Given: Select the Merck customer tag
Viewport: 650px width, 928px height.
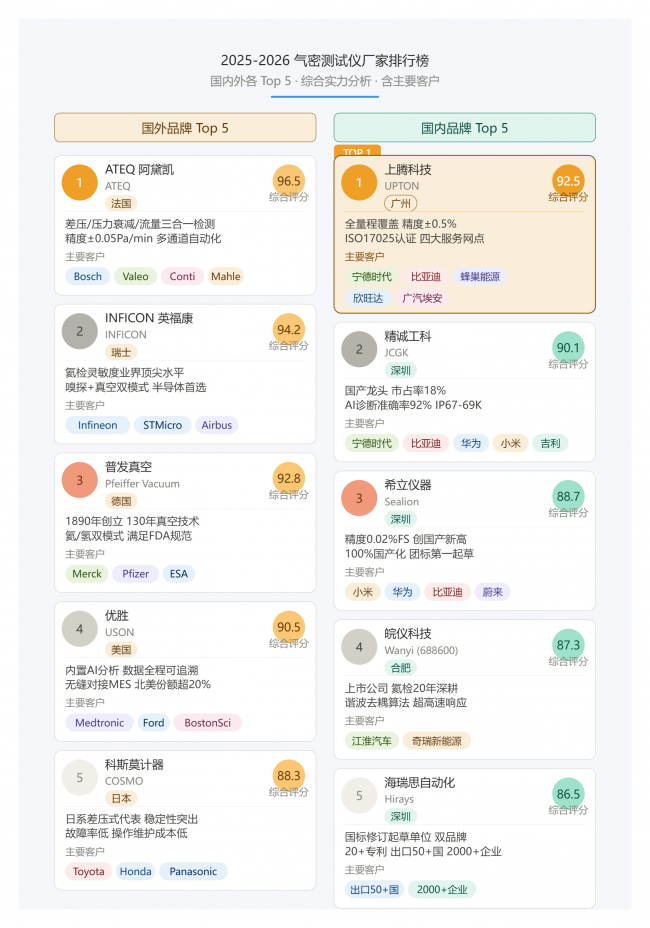Looking at the screenshot, I should click(x=87, y=573).
